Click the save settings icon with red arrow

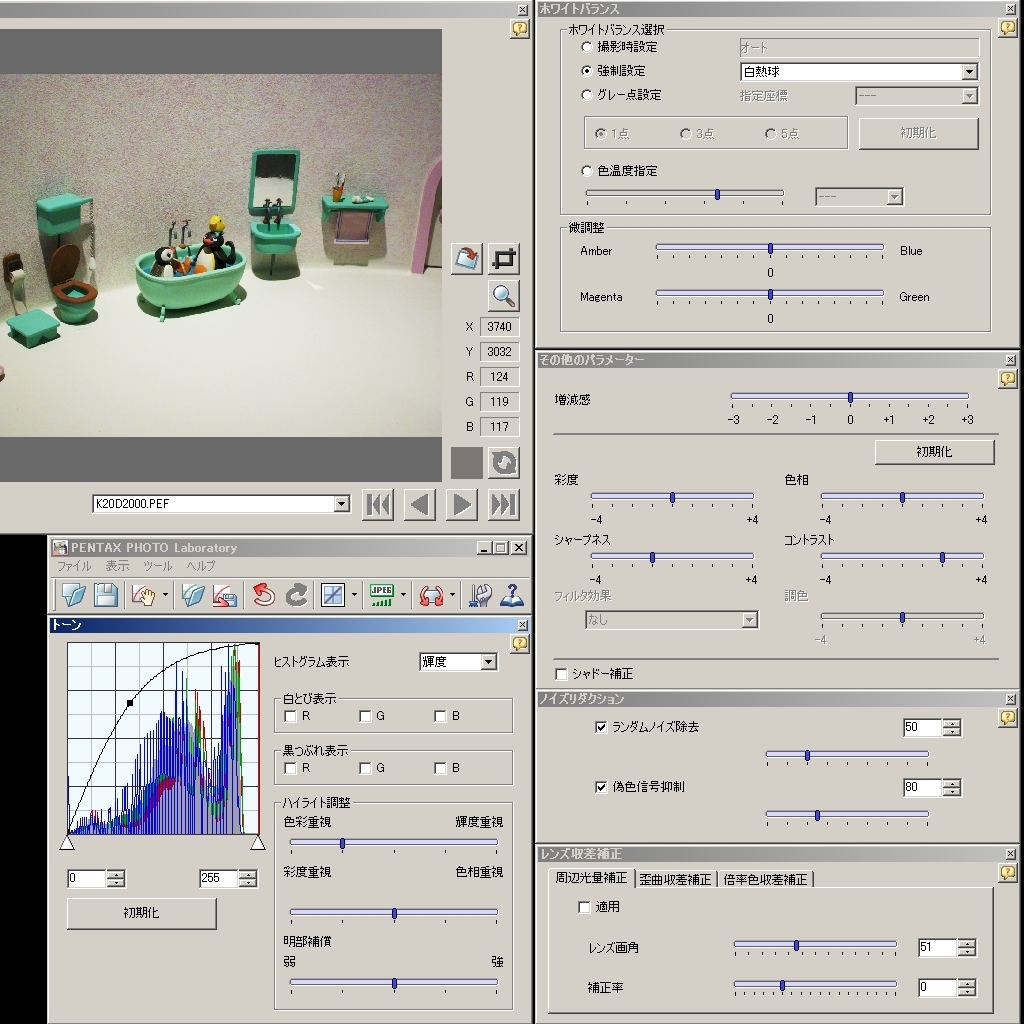[x=225, y=594]
